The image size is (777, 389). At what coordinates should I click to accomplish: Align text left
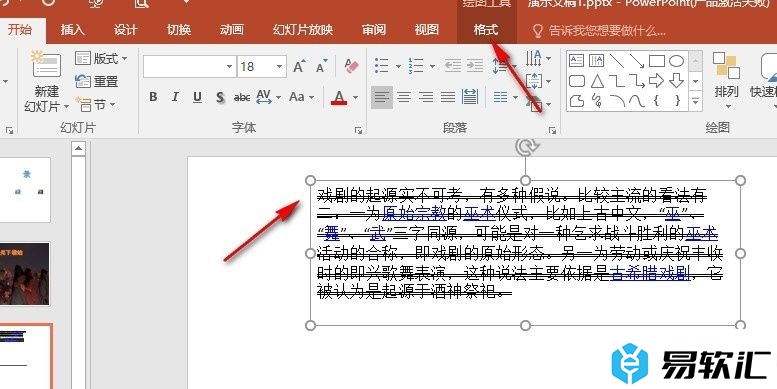click(382, 97)
